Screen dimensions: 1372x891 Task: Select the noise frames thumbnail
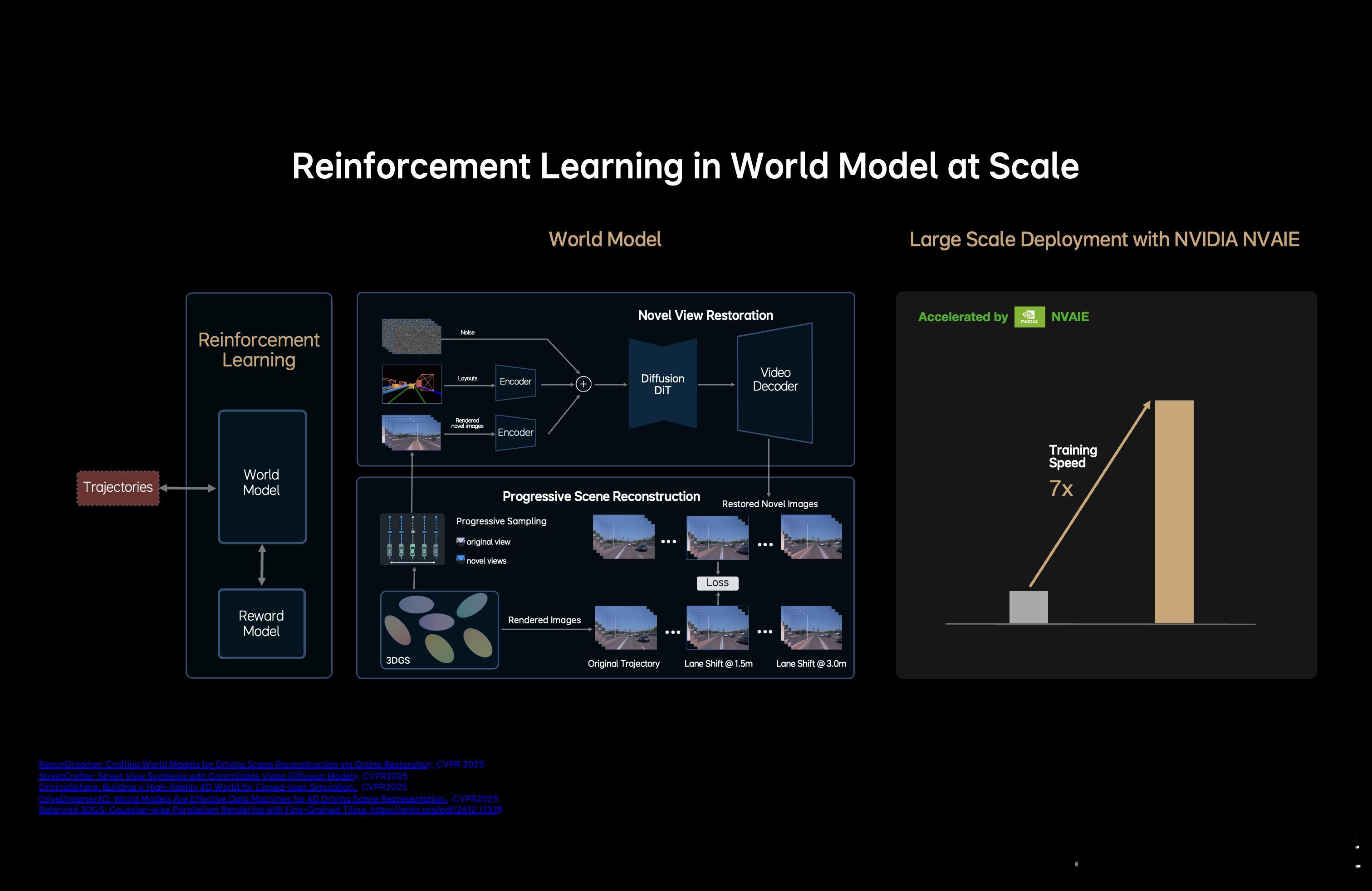coord(411,336)
